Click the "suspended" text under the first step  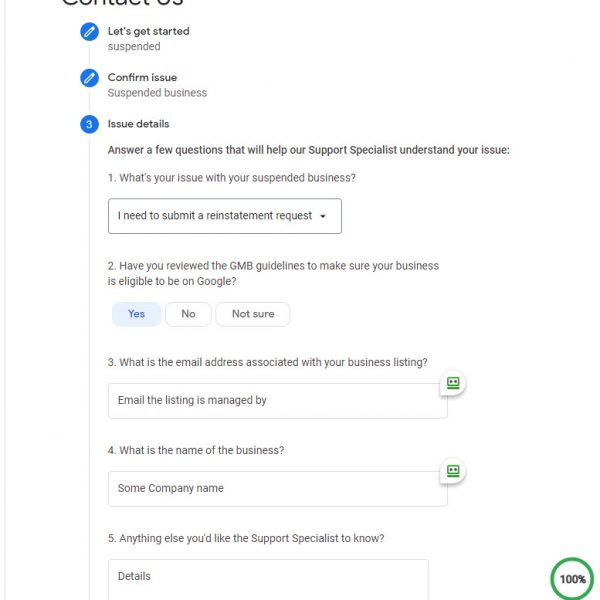click(134, 47)
